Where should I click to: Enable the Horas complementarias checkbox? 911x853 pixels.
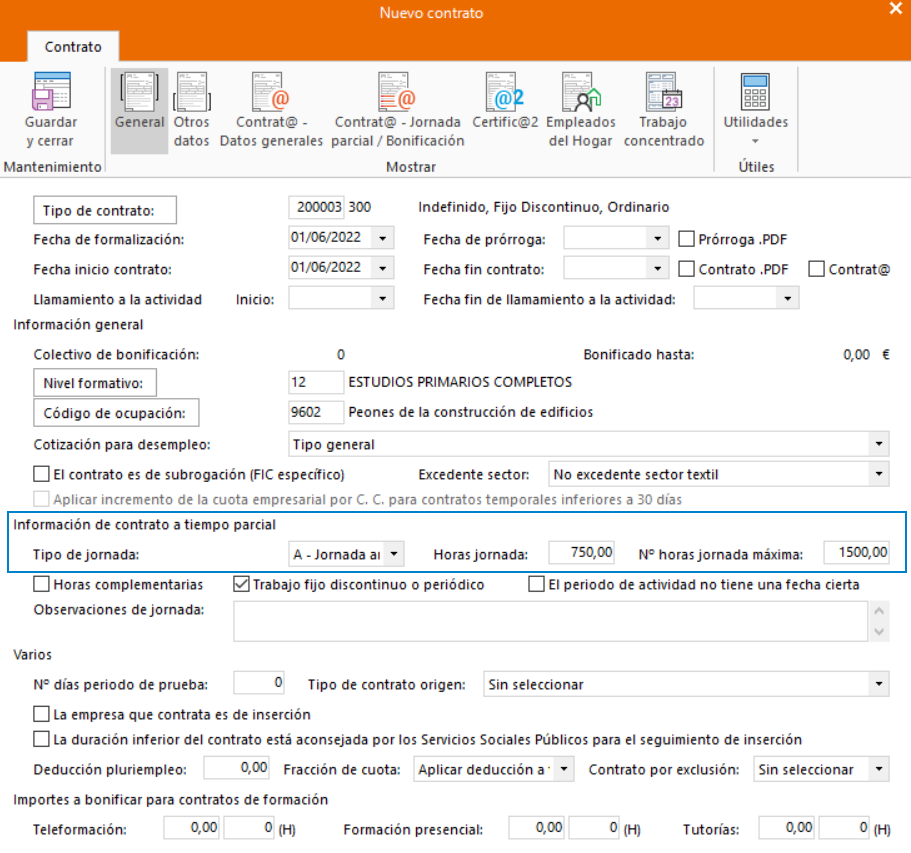pyautogui.click(x=41, y=584)
